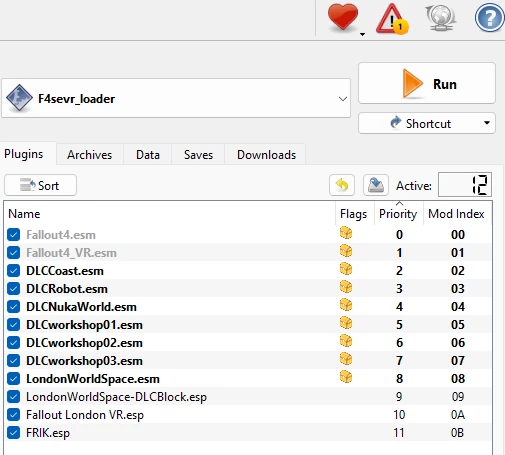This screenshot has height=455, width=505.
Task: Uncheck the DLCRobot.esm checkbox
Action: (14, 289)
